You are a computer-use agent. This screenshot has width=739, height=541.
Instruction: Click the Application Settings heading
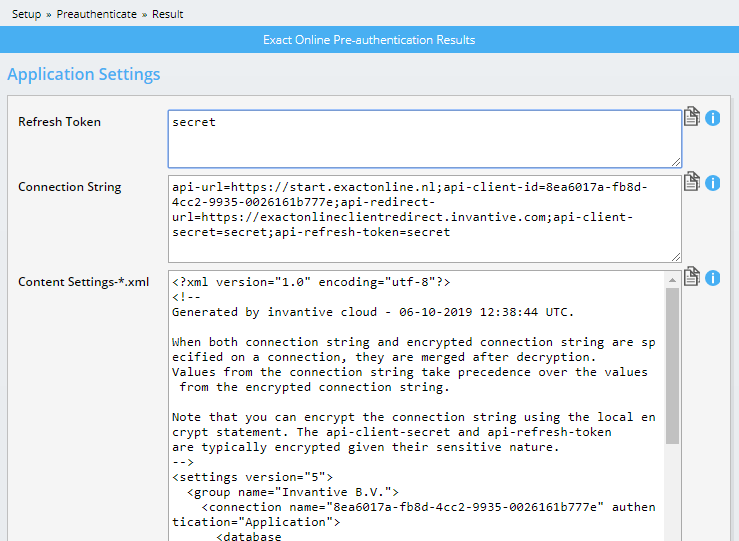(84, 74)
